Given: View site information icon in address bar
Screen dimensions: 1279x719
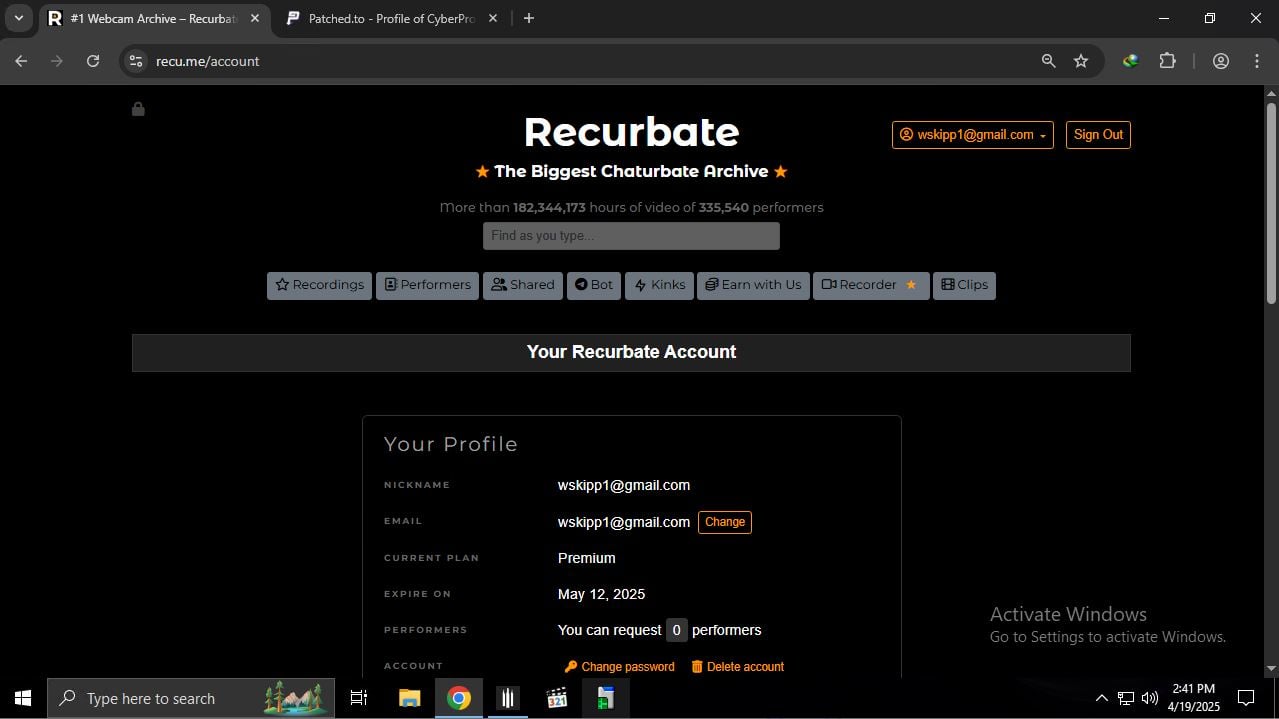Looking at the screenshot, I should (137, 61).
